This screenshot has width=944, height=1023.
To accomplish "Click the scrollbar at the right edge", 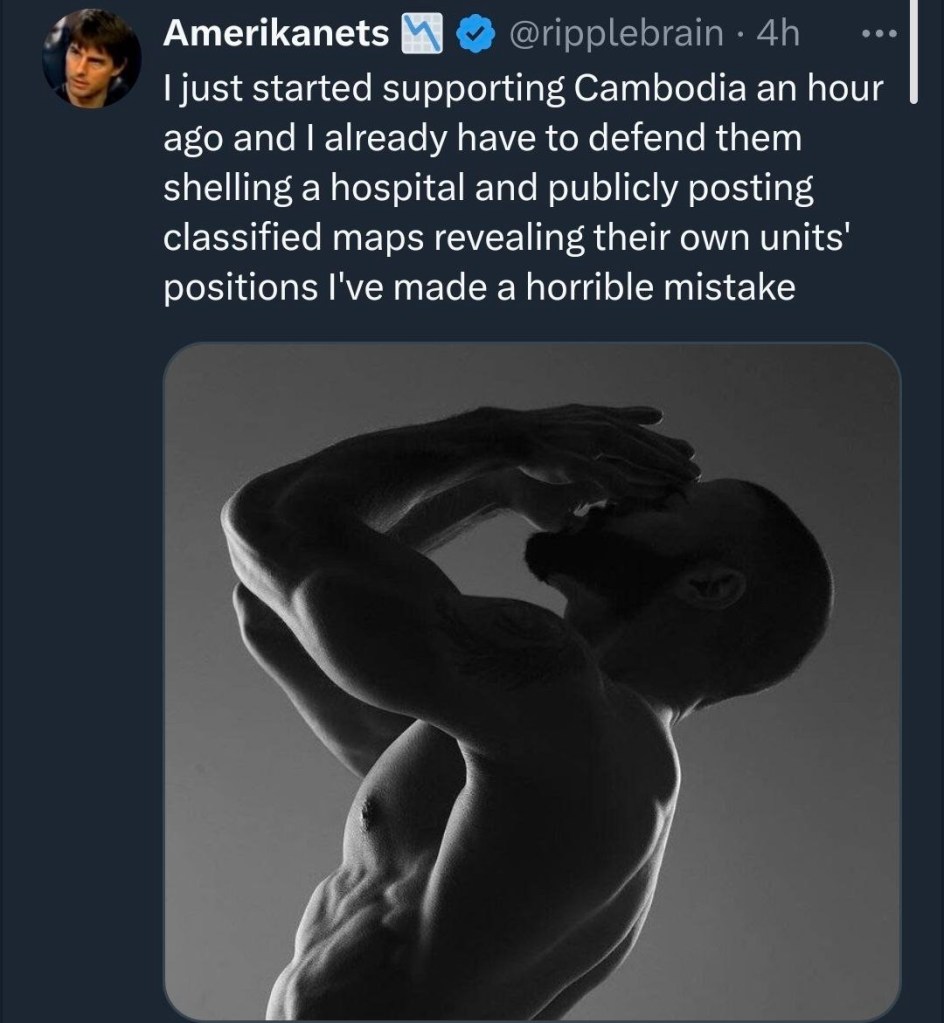I will tap(911, 50).
